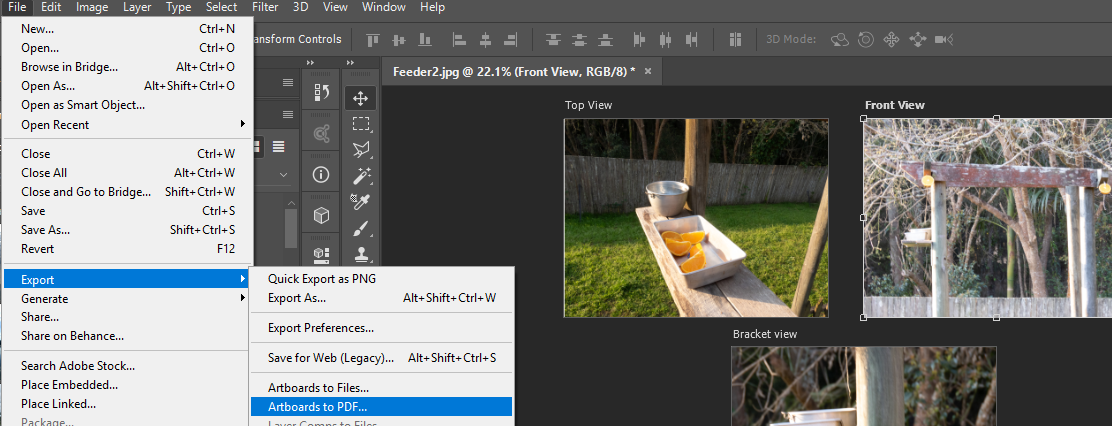Viewport: 1112px width, 426px height.
Task: Choose 3D Roll mode icon
Action: (x=865, y=40)
